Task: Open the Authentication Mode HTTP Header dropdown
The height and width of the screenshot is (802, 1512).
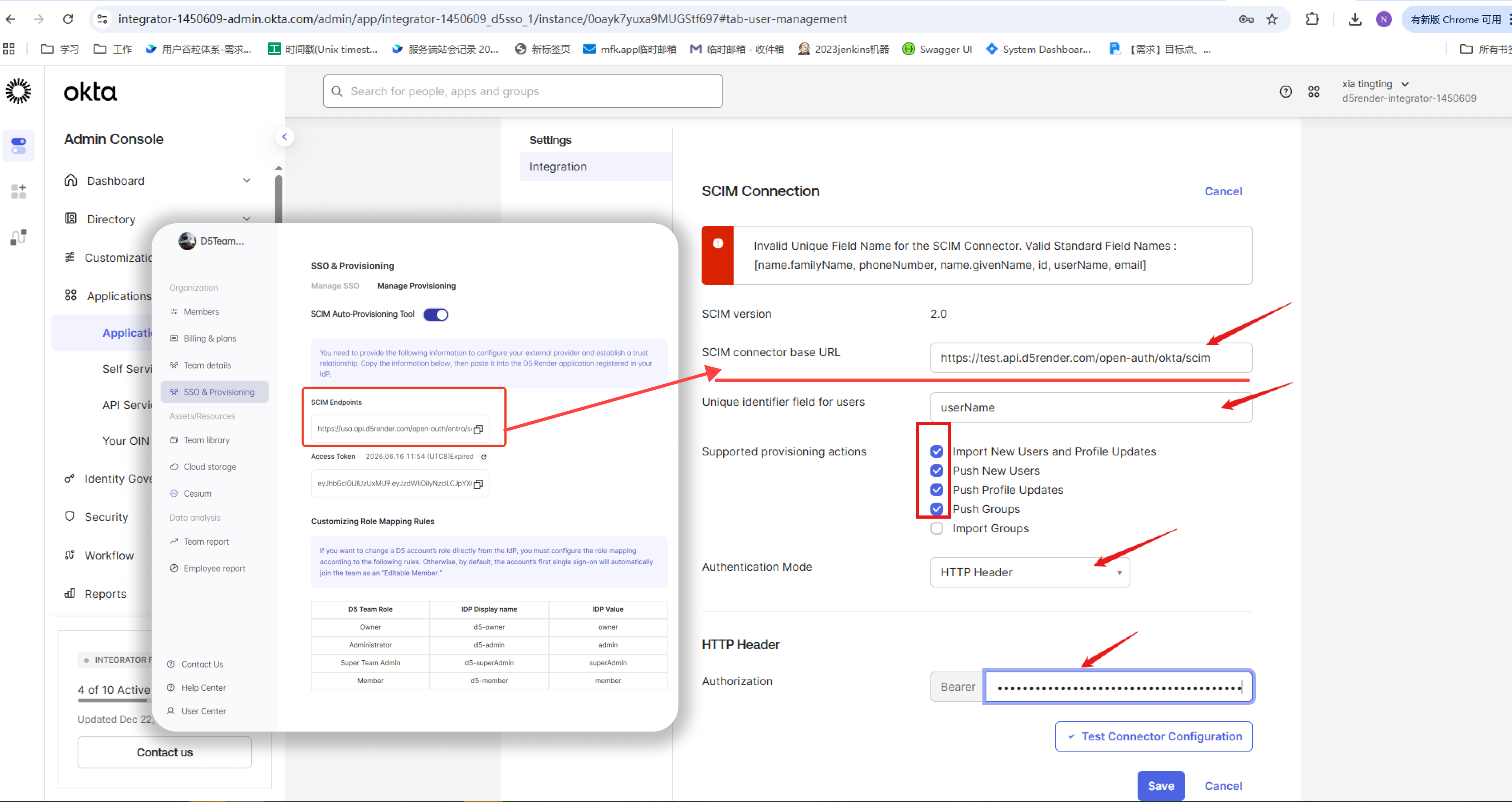Action: (1030, 572)
